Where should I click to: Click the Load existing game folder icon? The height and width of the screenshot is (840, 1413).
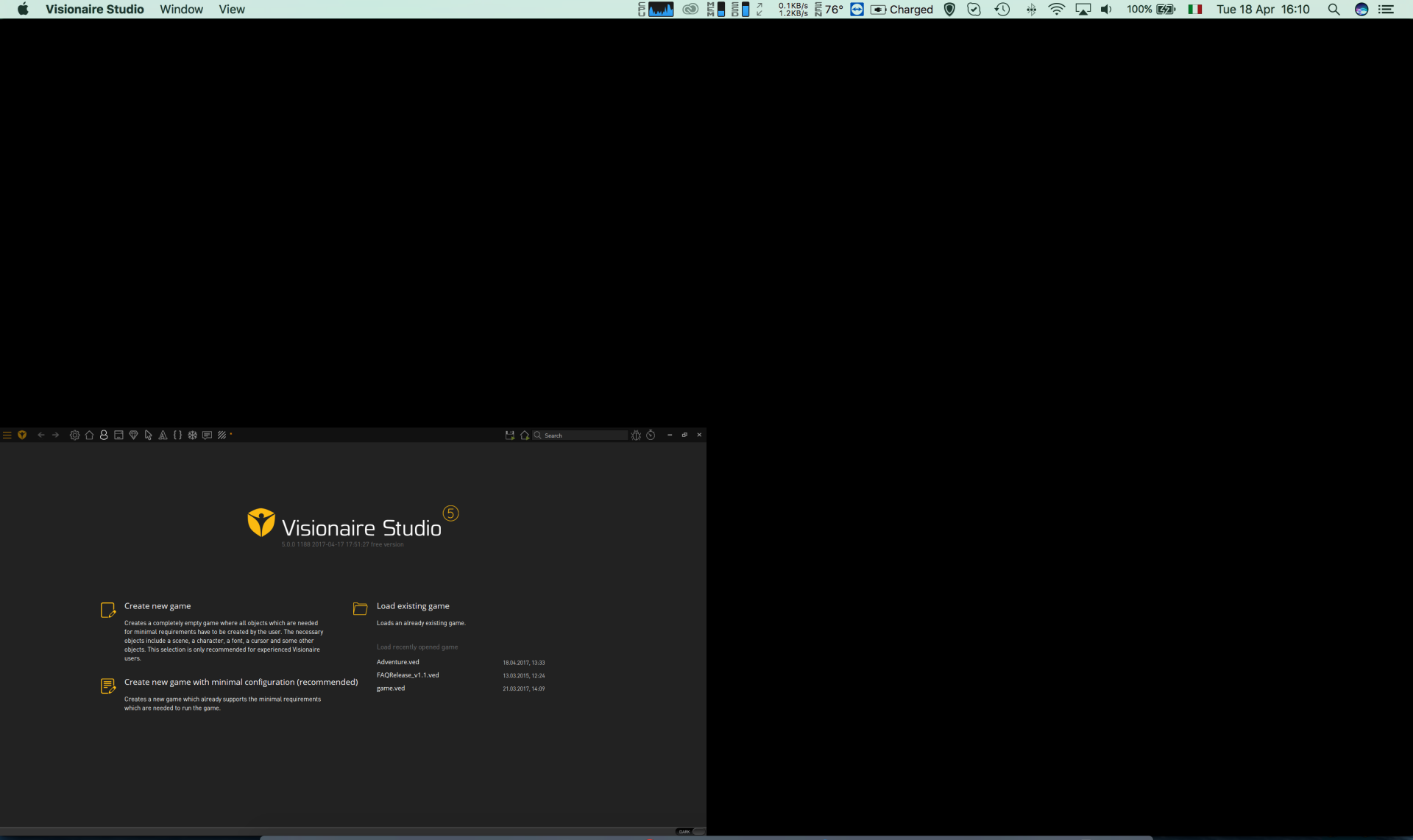360,609
